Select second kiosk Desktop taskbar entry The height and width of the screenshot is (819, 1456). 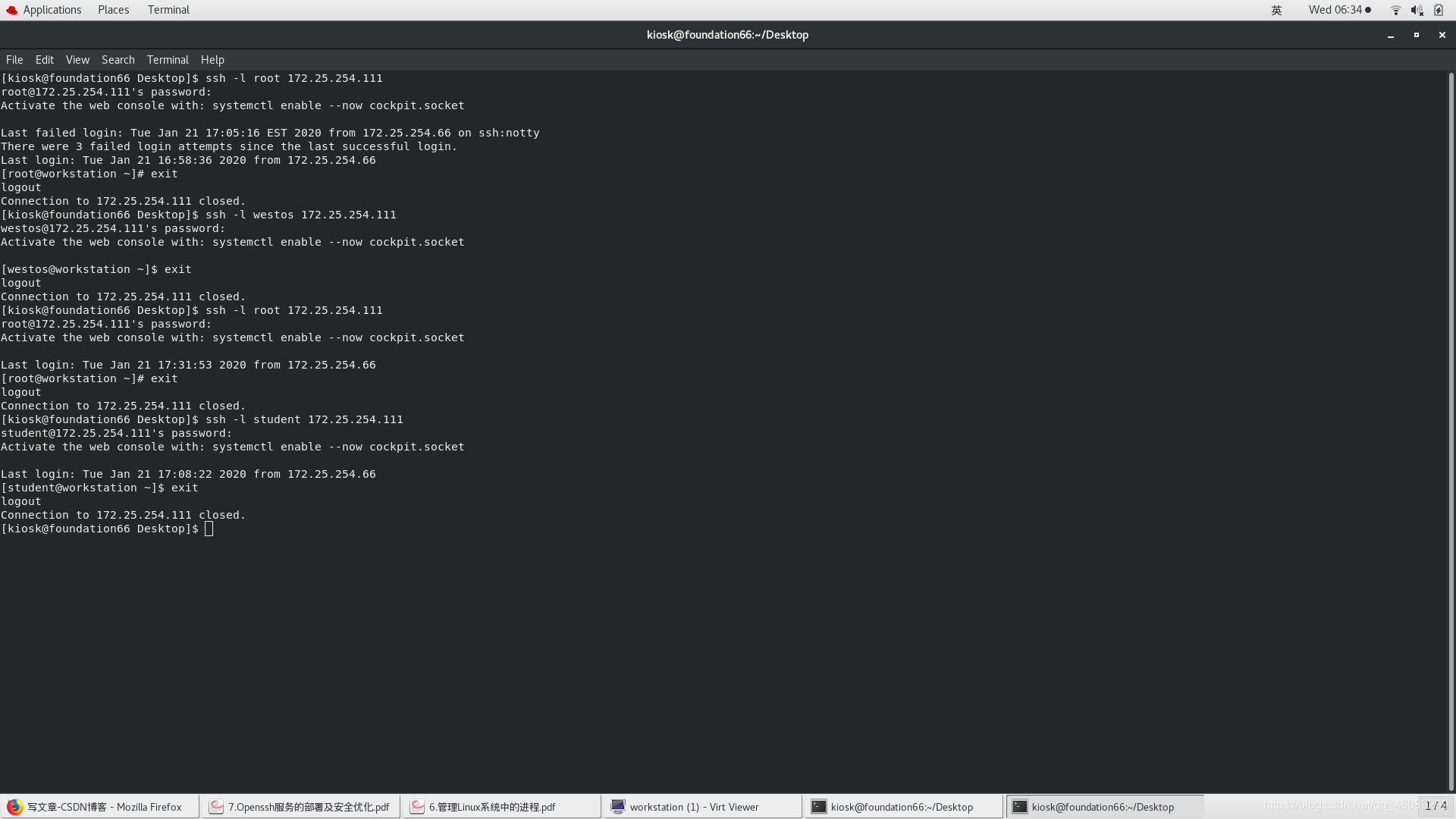(1102, 806)
